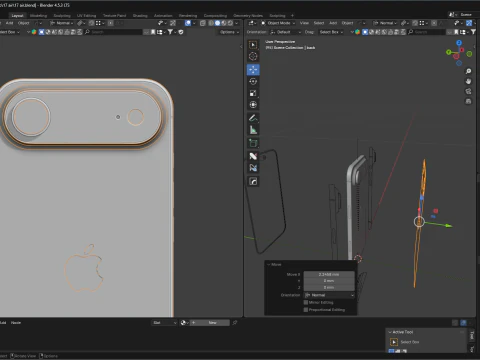Toggle solid viewport shading in left viewport

coord(218,23)
